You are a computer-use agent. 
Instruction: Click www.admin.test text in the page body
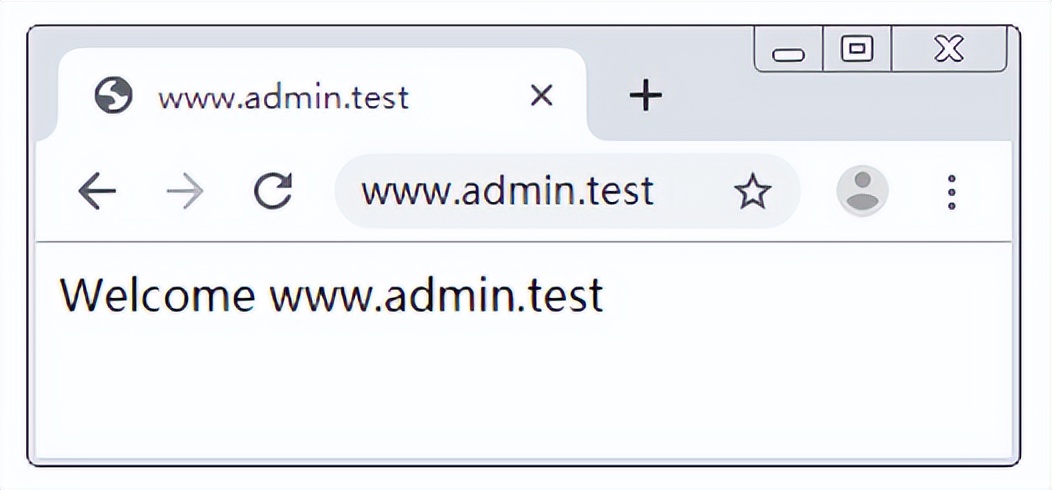tap(436, 295)
